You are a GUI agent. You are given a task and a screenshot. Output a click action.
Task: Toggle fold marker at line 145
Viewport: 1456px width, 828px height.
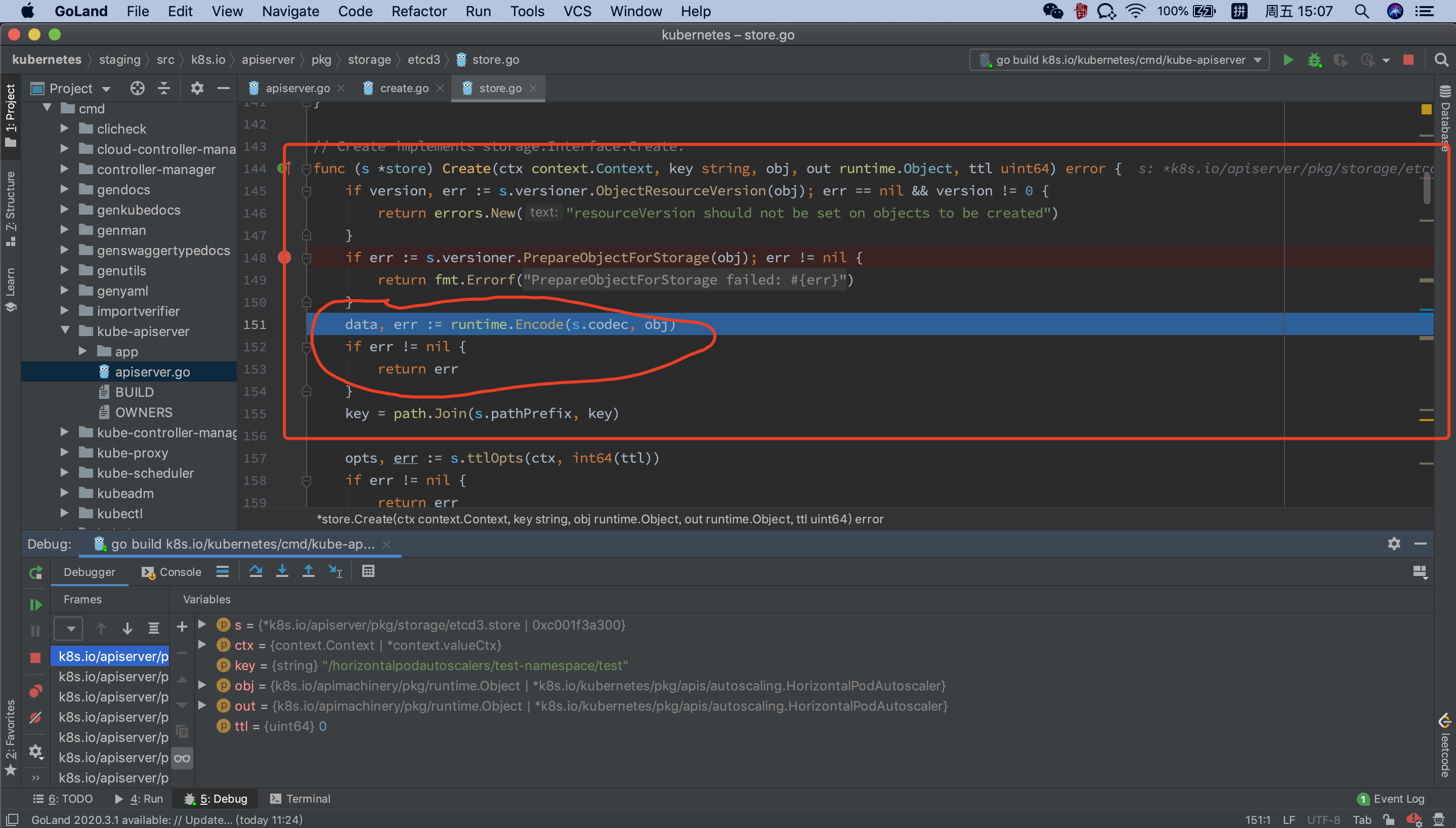[x=306, y=191]
